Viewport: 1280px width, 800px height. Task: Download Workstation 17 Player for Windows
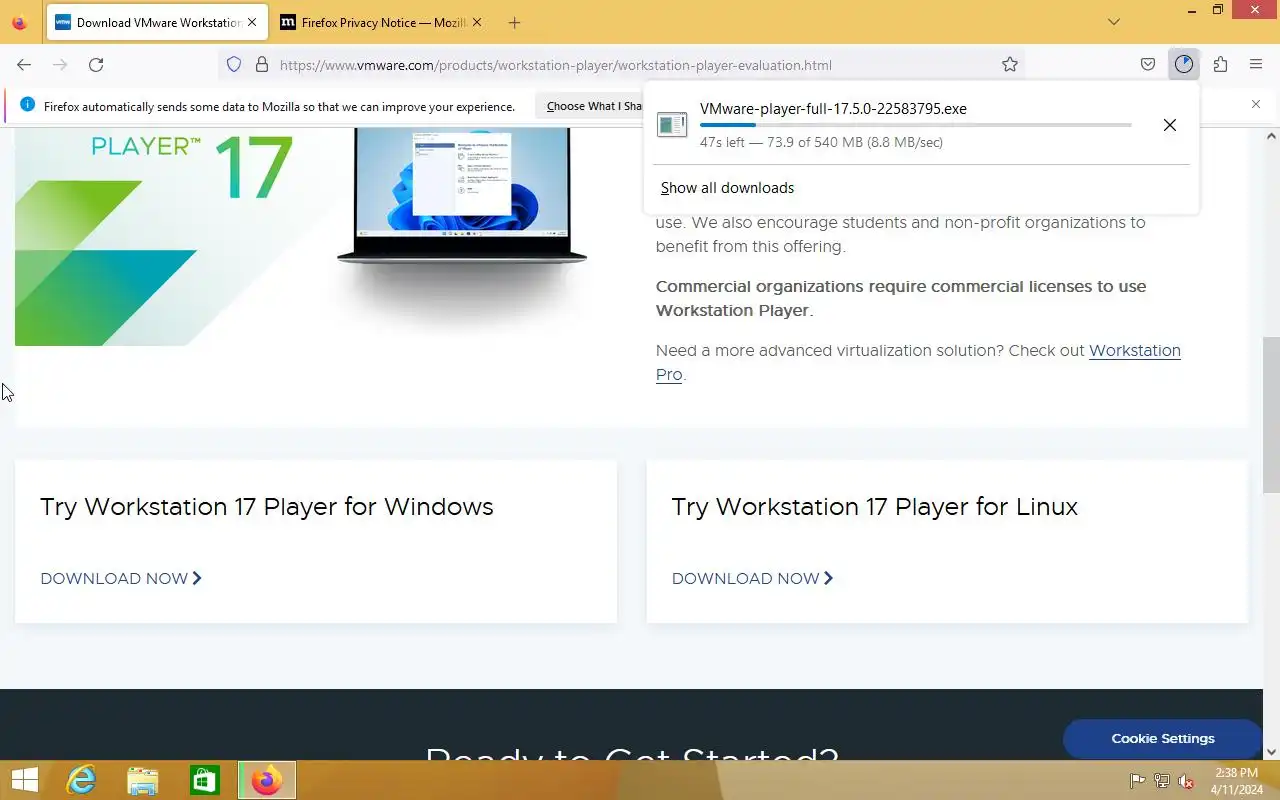(x=121, y=578)
